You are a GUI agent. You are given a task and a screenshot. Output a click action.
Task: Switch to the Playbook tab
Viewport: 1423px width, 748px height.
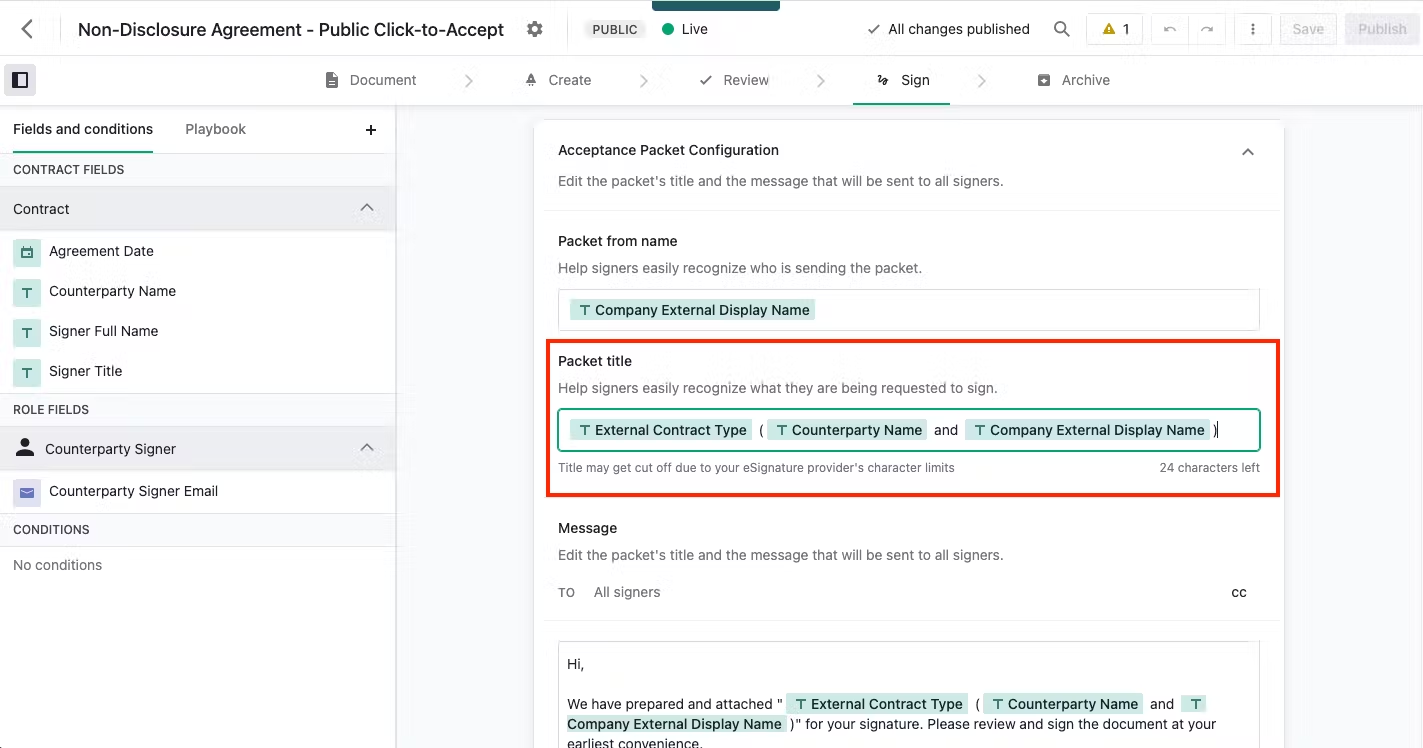pyautogui.click(x=214, y=128)
